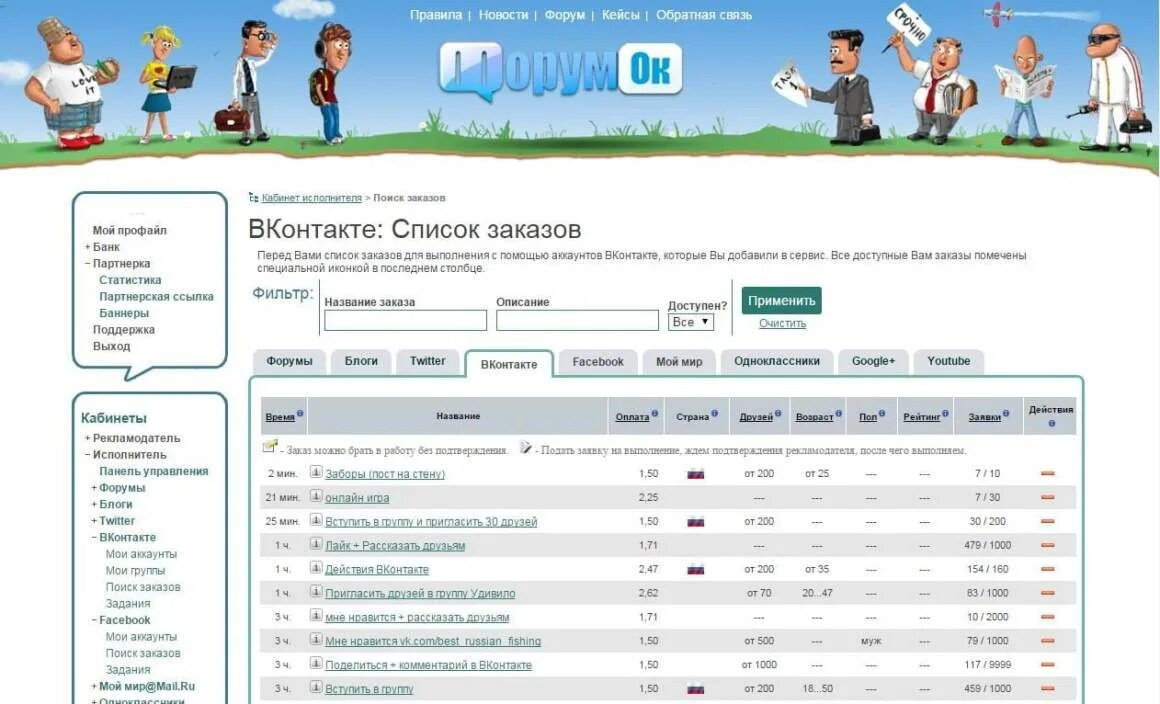Click the download icon beside онлайн игра
This screenshot has height=704, width=1160.
pos(316,496)
